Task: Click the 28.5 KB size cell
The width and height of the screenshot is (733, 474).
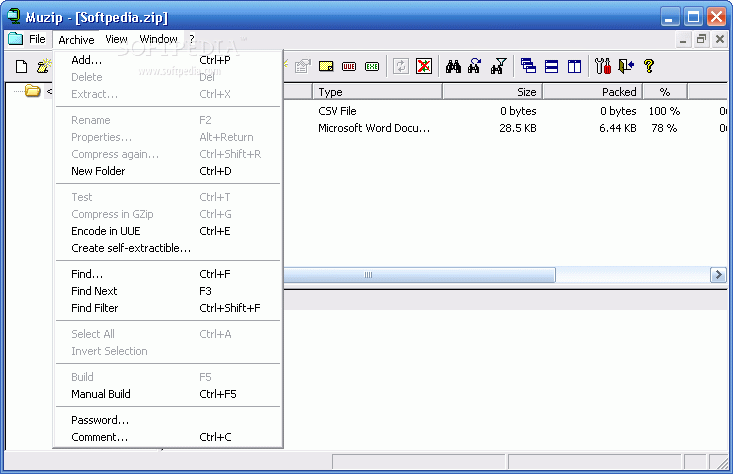Action: [x=517, y=128]
